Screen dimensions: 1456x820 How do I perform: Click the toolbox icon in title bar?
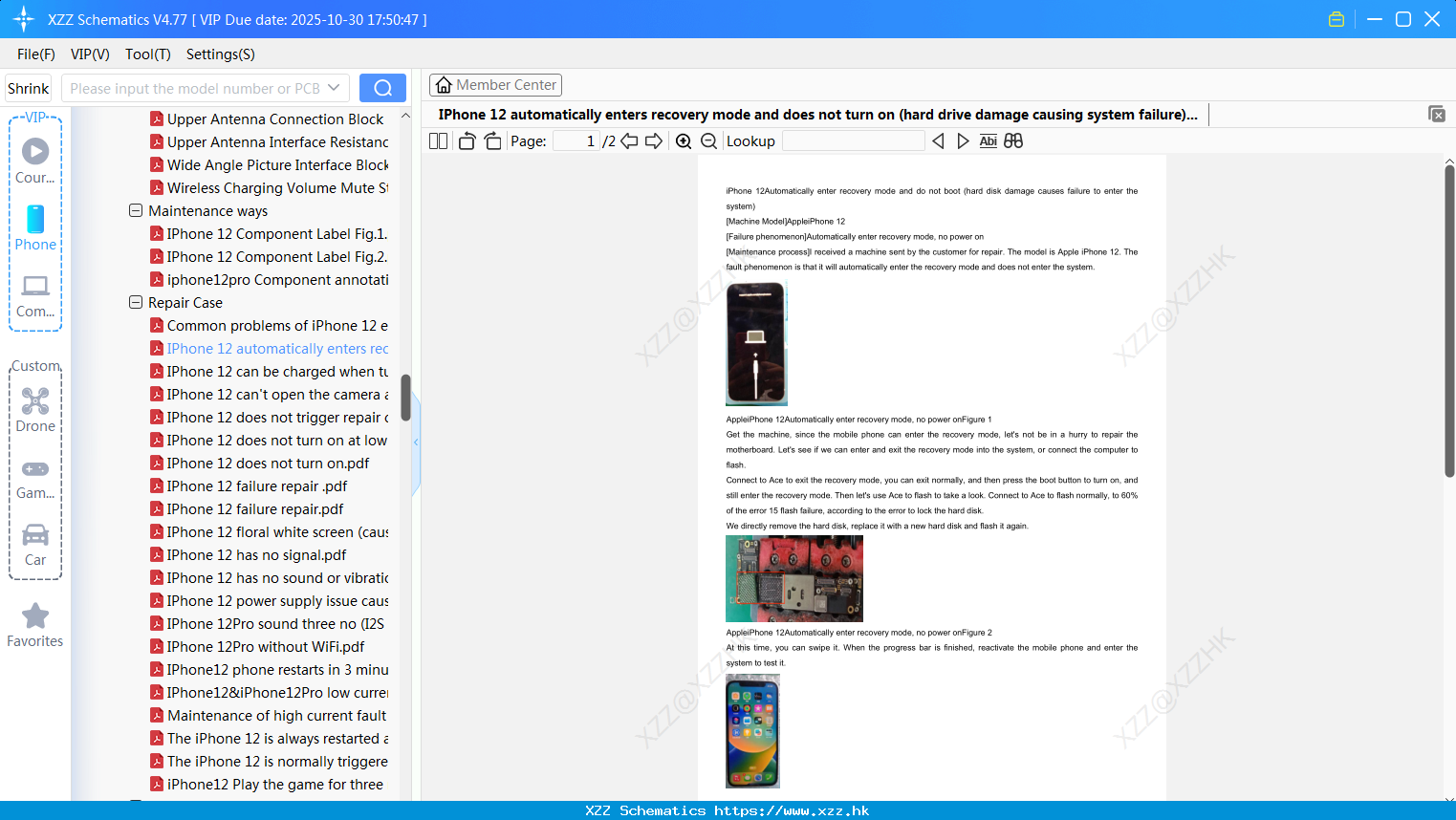[1336, 19]
